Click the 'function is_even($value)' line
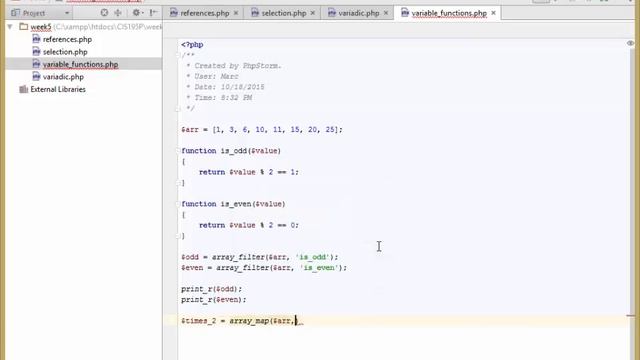640x360 pixels. pos(233,204)
